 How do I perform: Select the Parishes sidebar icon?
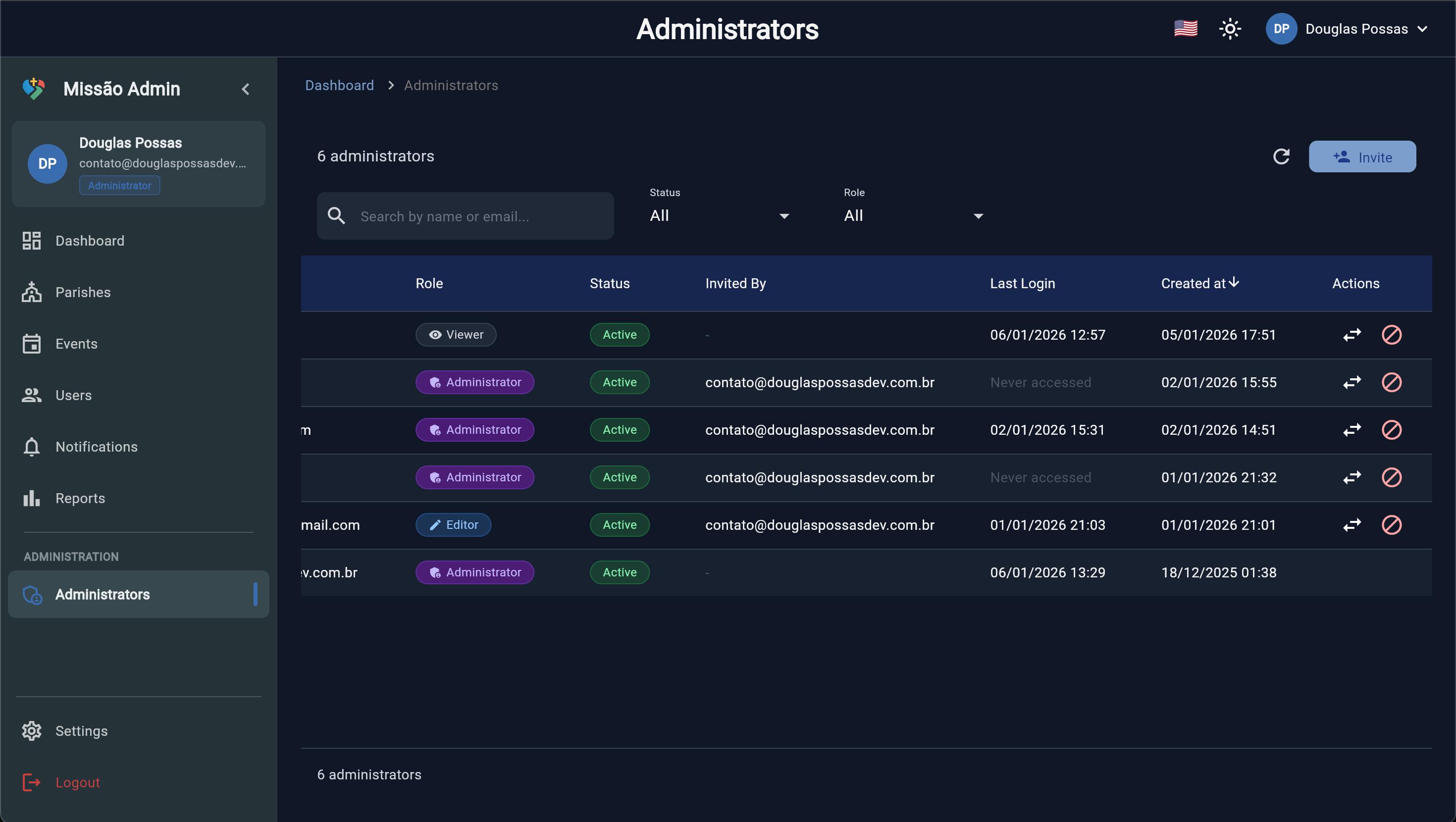coord(32,292)
